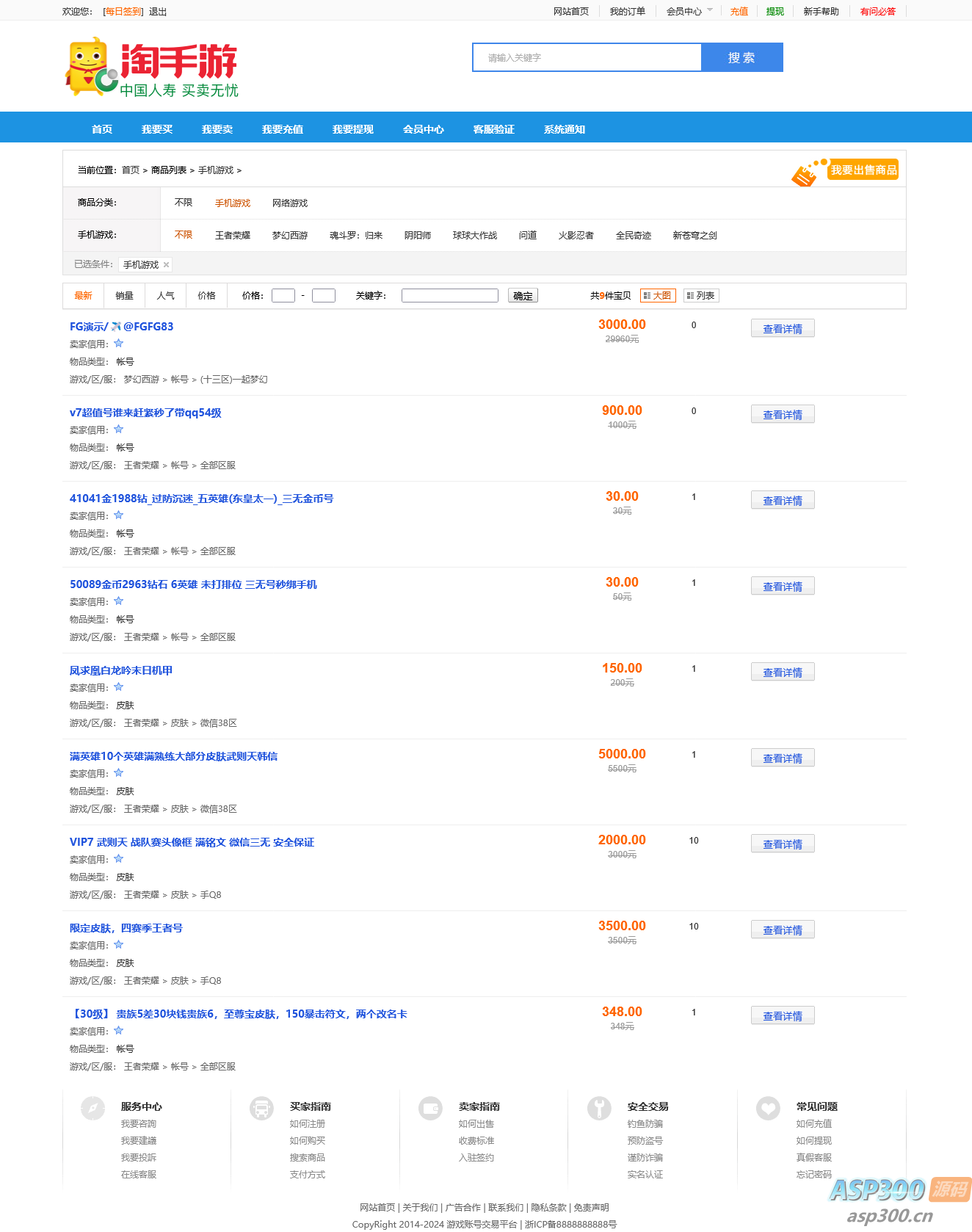Click the green 提现 top link
Screen dimensions: 972x1232
pyautogui.click(x=775, y=12)
